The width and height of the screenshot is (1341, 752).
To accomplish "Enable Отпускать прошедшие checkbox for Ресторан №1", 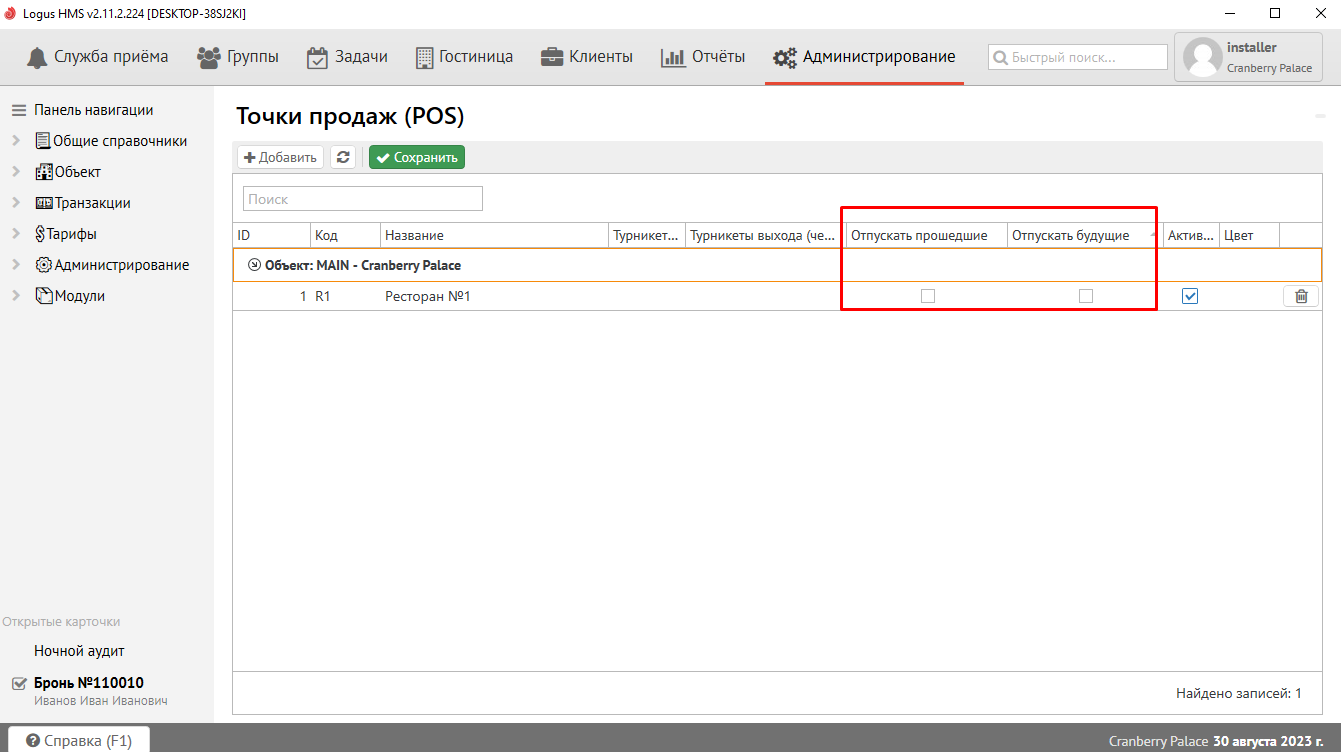I will click(928, 296).
